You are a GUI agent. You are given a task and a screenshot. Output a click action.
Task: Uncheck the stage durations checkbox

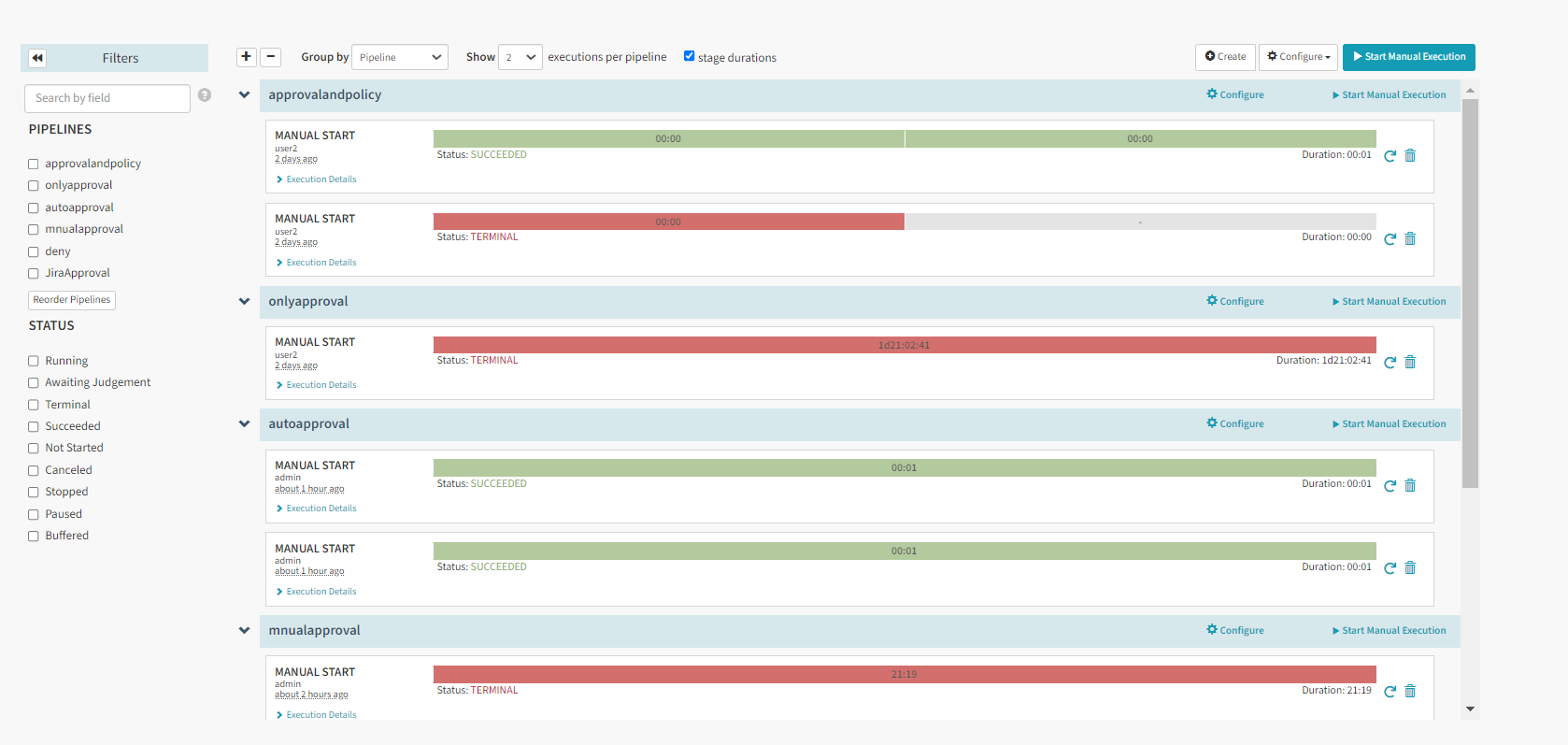(689, 56)
